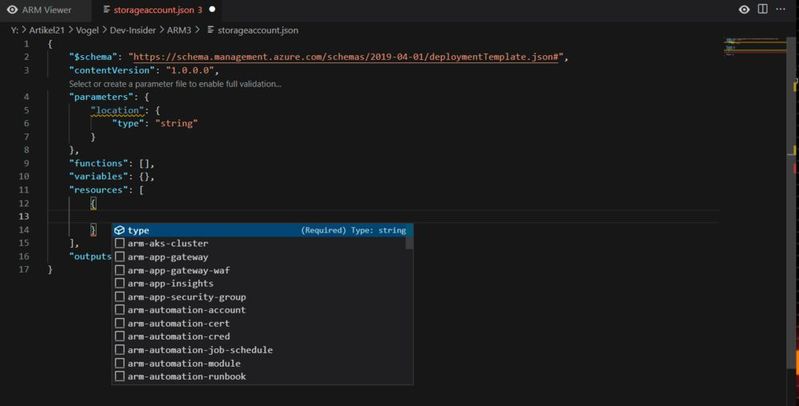The image size is (799, 406).
Task: Click snippet icon for arm-aks-cluster
Action: (120, 244)
